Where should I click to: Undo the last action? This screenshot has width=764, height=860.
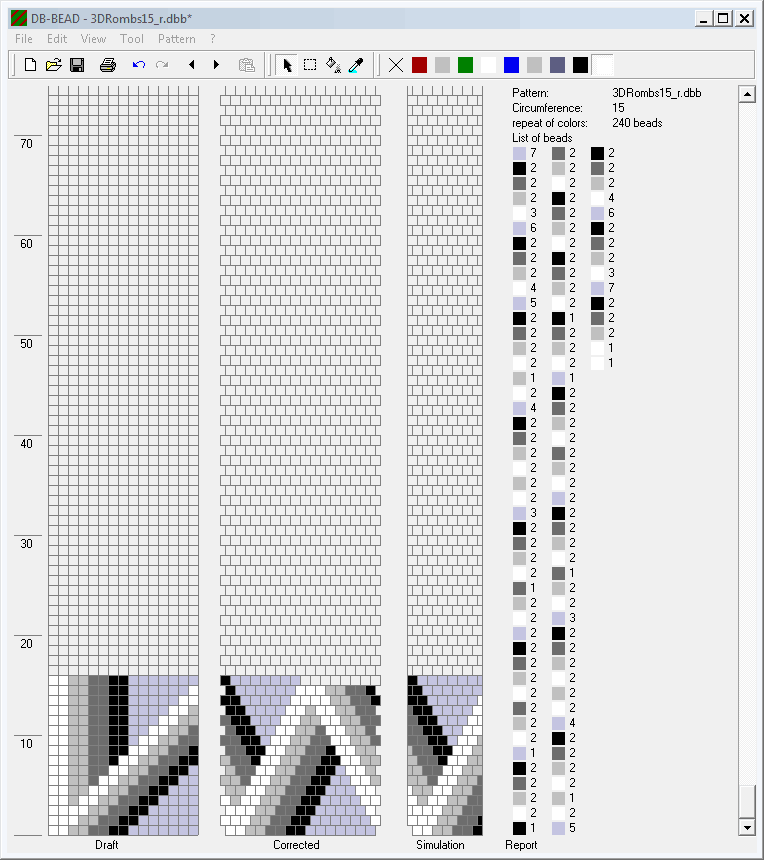(x=138, y=65)
